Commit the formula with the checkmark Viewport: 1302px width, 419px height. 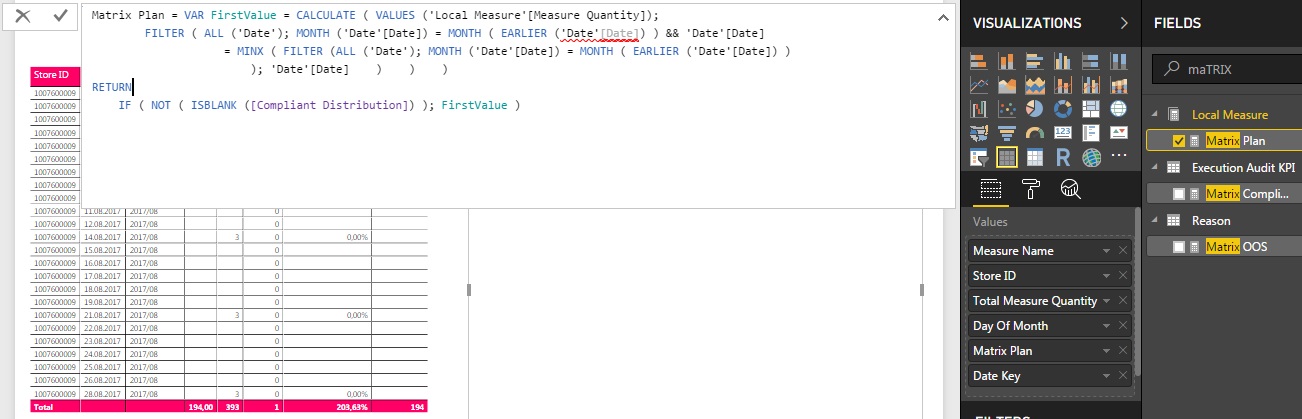60,16
